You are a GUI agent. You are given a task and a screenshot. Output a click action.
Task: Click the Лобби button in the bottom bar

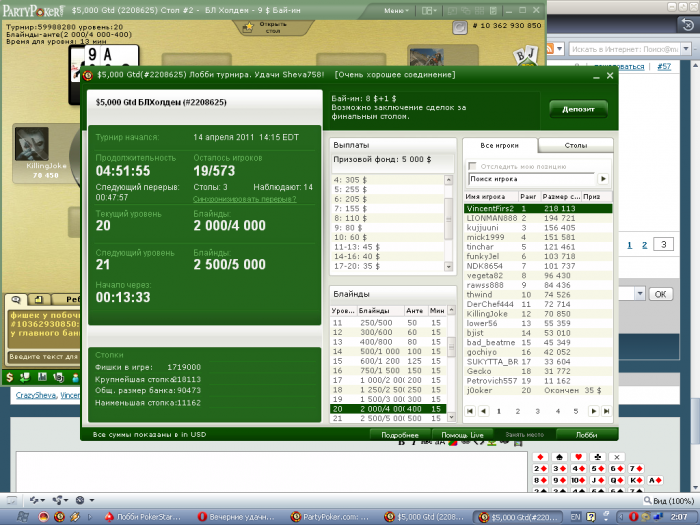[x=586, y=435]
